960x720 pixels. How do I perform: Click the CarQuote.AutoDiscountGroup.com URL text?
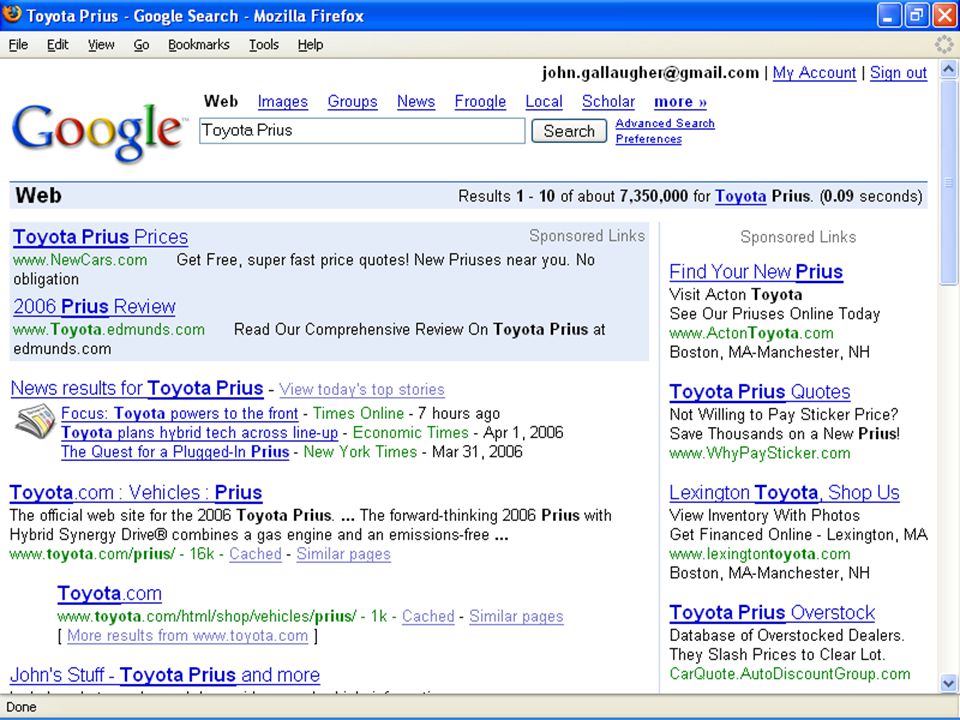point(790,674)
